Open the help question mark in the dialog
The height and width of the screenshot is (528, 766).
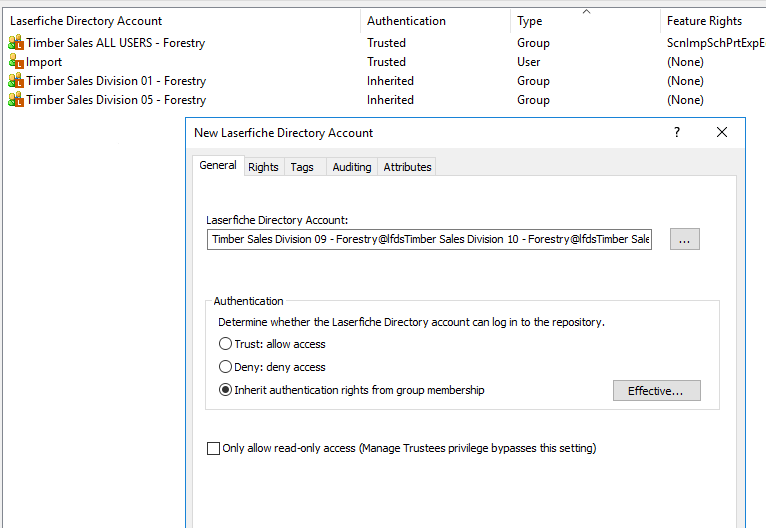coord(677,132)
